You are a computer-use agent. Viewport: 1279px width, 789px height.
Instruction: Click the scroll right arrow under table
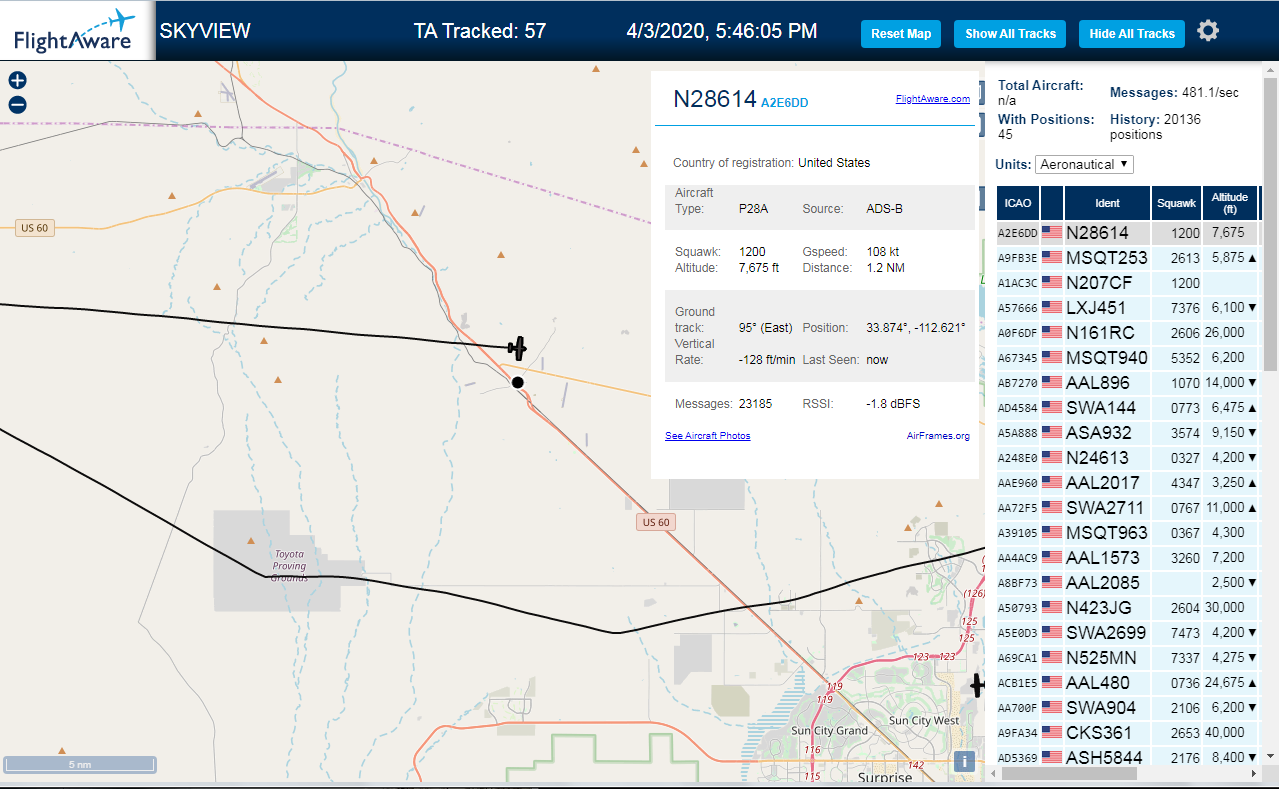pos(1255,774)
